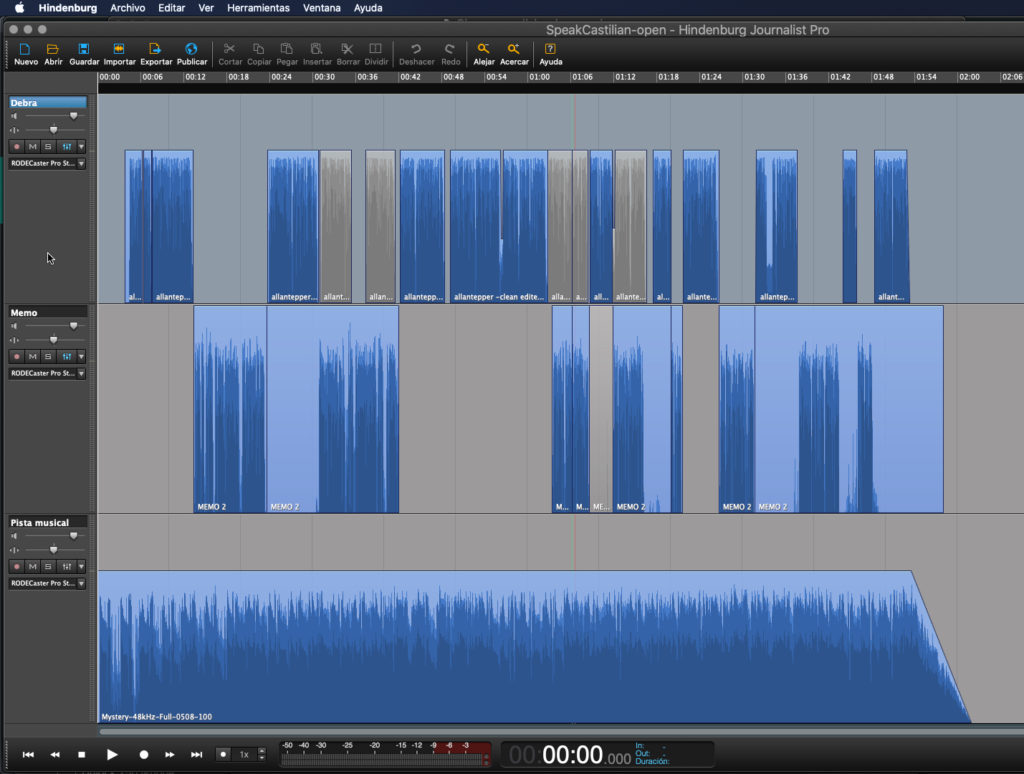Expand Pista musical track options arrow
1024x774 pixels.
(82, 566)
